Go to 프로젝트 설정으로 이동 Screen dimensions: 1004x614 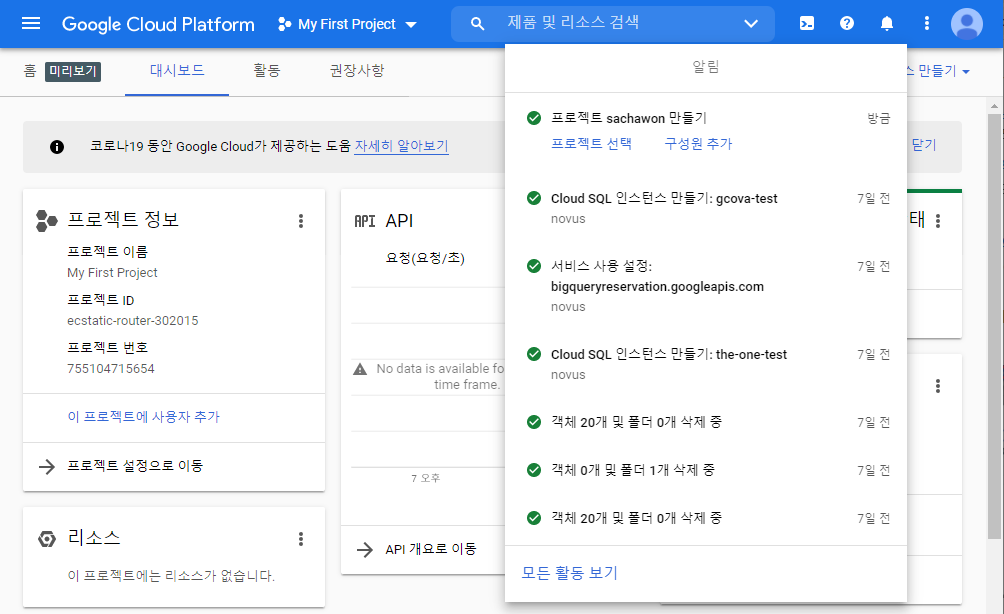point(135,466)
